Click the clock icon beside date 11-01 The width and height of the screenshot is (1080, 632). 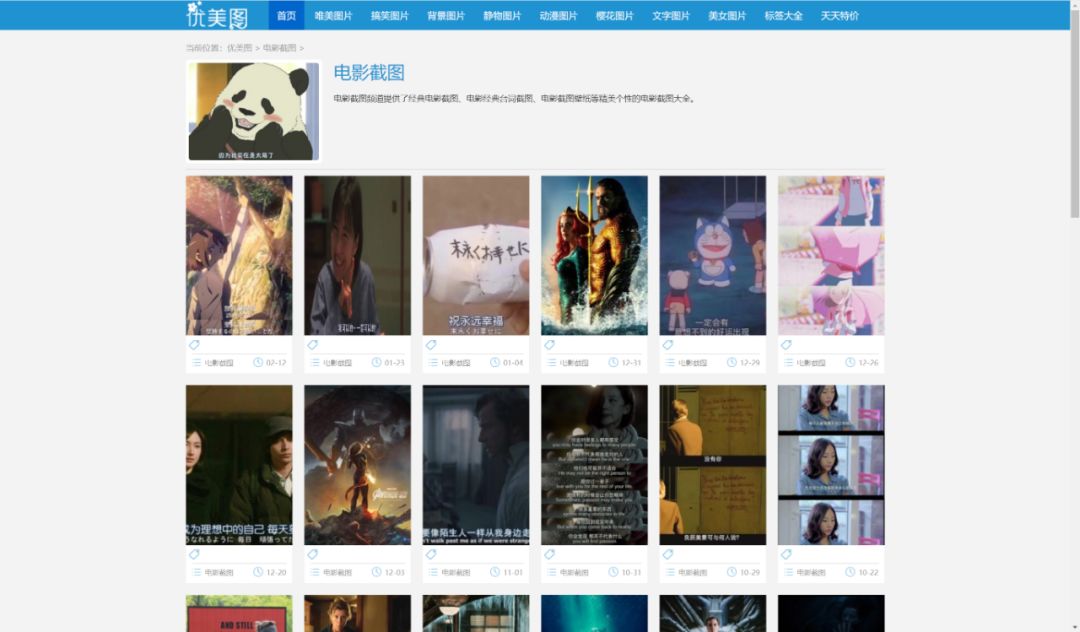click(x=495, y=572)
